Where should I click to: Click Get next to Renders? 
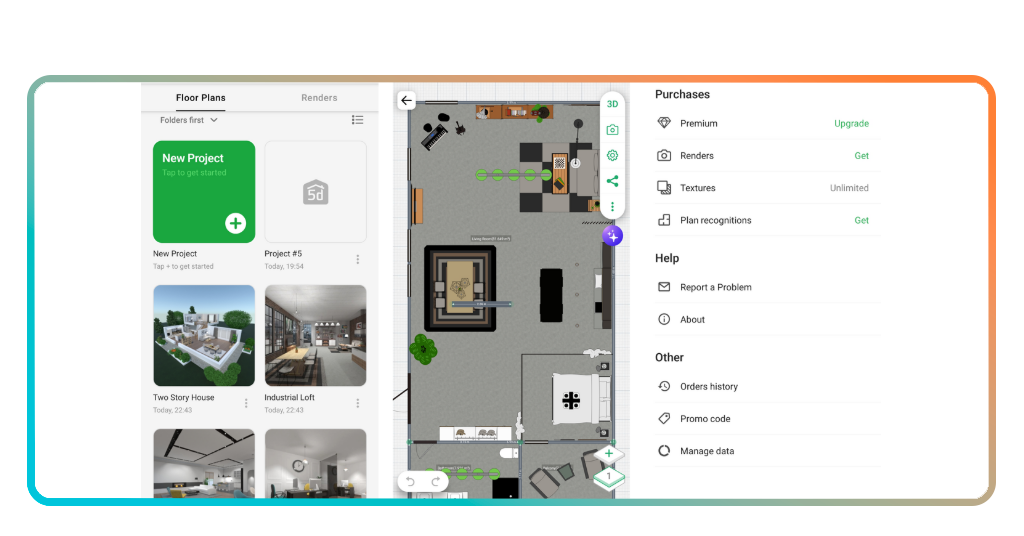861,155
